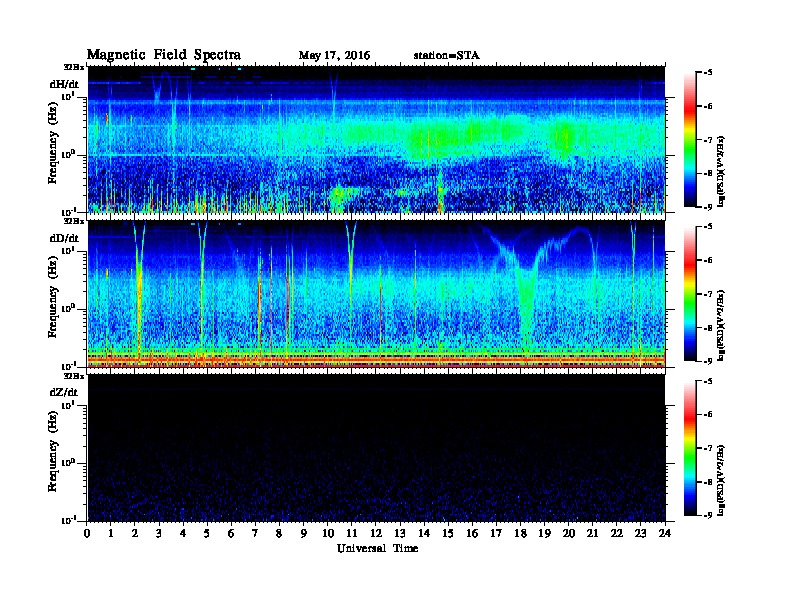Click hour 4 on the Universal Time axis

coord(183,534)
